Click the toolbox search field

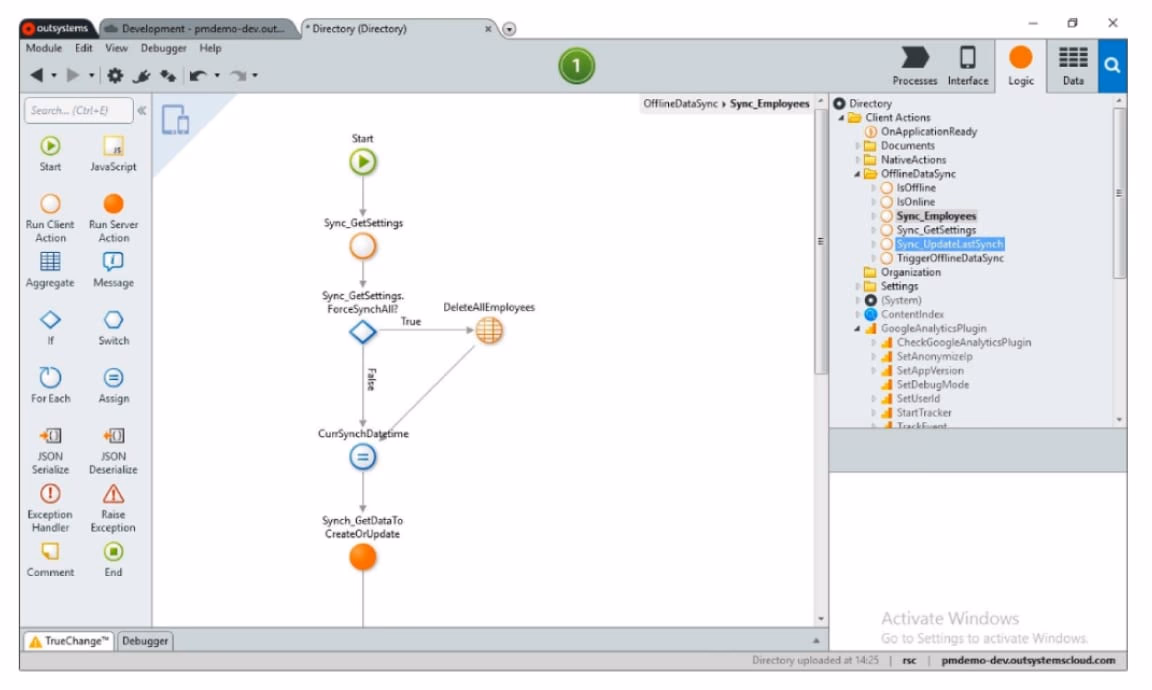point(79,110)
